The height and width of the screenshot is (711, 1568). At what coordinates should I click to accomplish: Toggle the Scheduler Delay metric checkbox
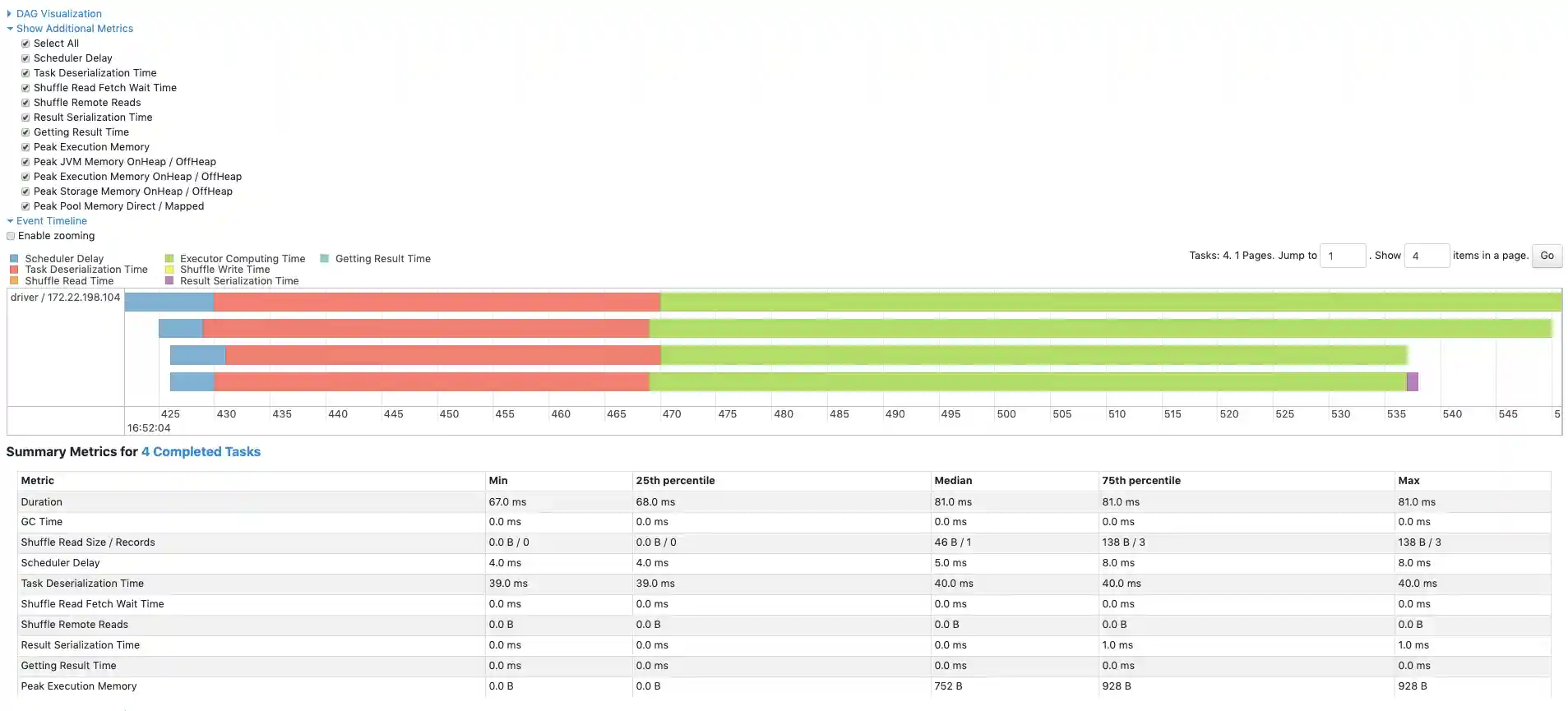[x=25, y=58]
